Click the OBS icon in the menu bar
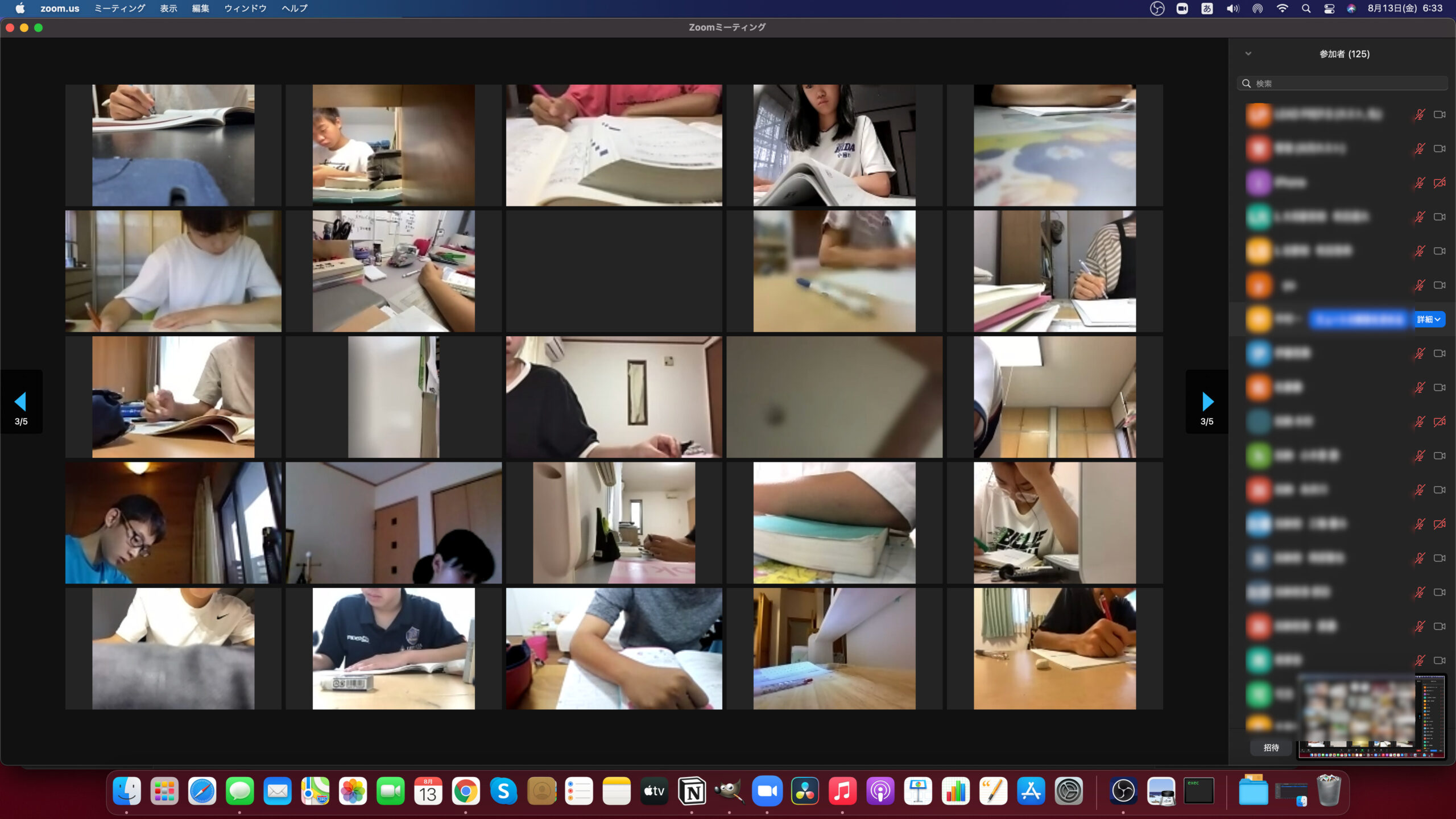 click(1157, 9)
